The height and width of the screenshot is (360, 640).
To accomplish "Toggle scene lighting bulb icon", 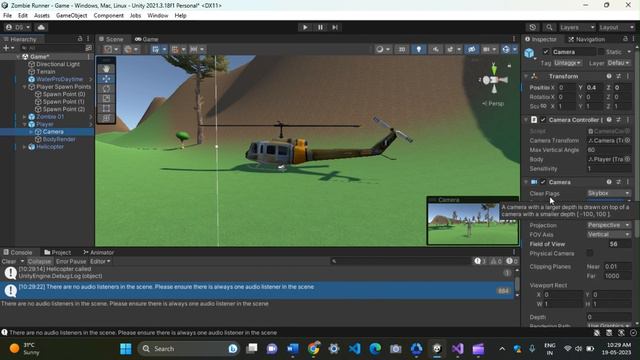I will click(418, 49).
